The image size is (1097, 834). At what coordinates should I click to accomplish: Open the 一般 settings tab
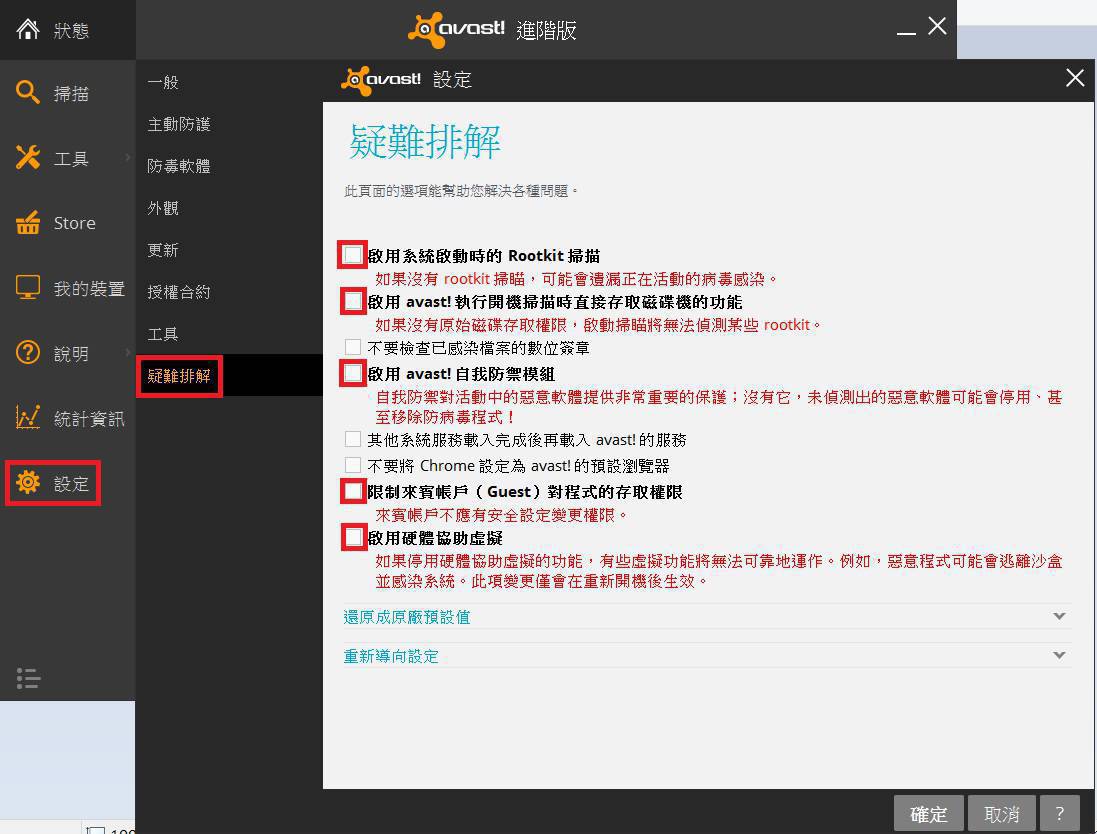pos(163,82)
